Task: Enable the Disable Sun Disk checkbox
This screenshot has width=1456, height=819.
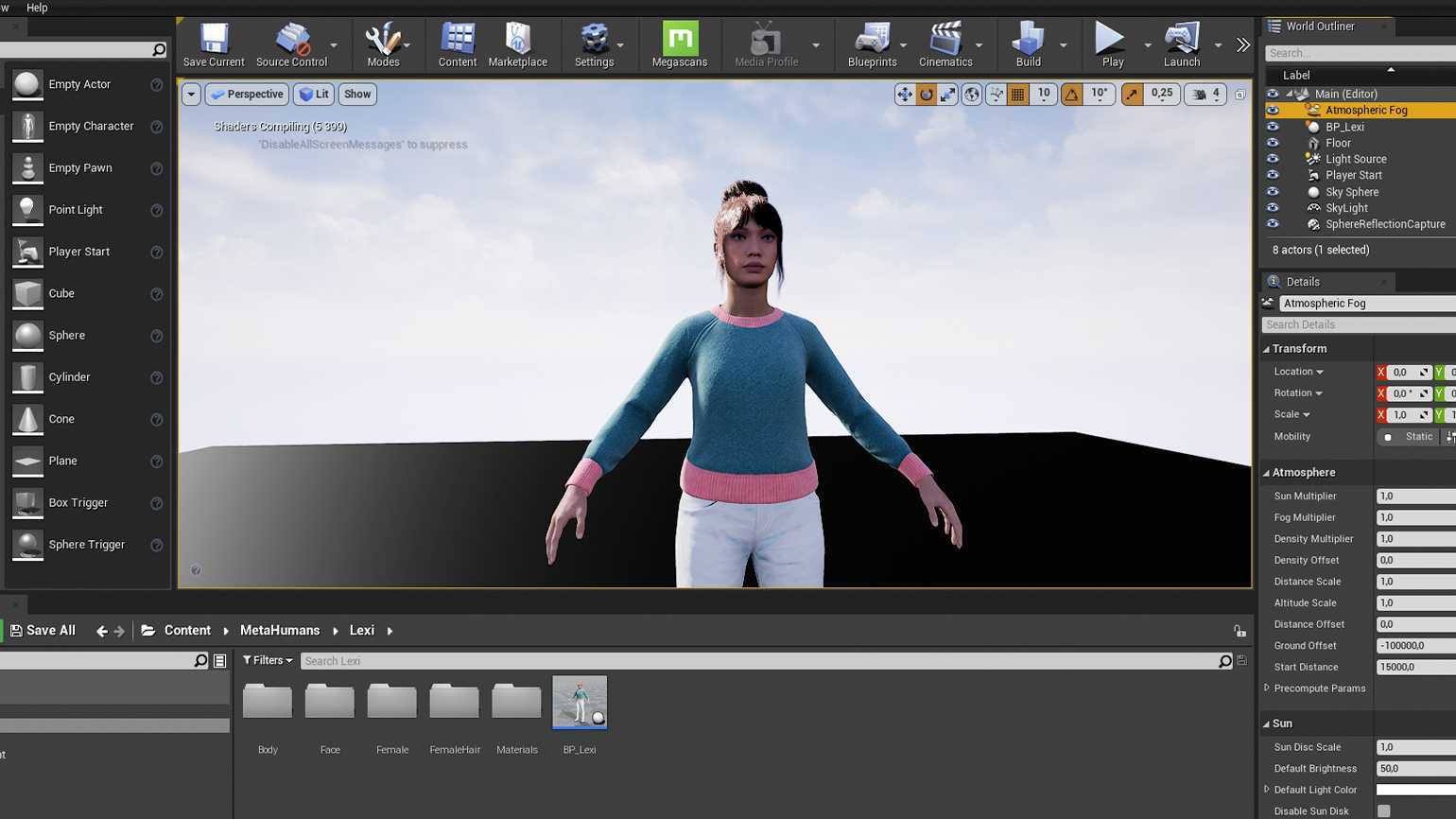Action: [x=1384, y=810]
